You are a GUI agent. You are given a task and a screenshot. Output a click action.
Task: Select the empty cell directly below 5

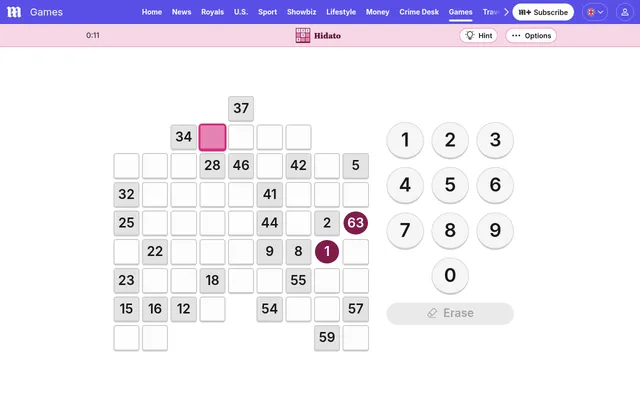click(x=356, y=194)
